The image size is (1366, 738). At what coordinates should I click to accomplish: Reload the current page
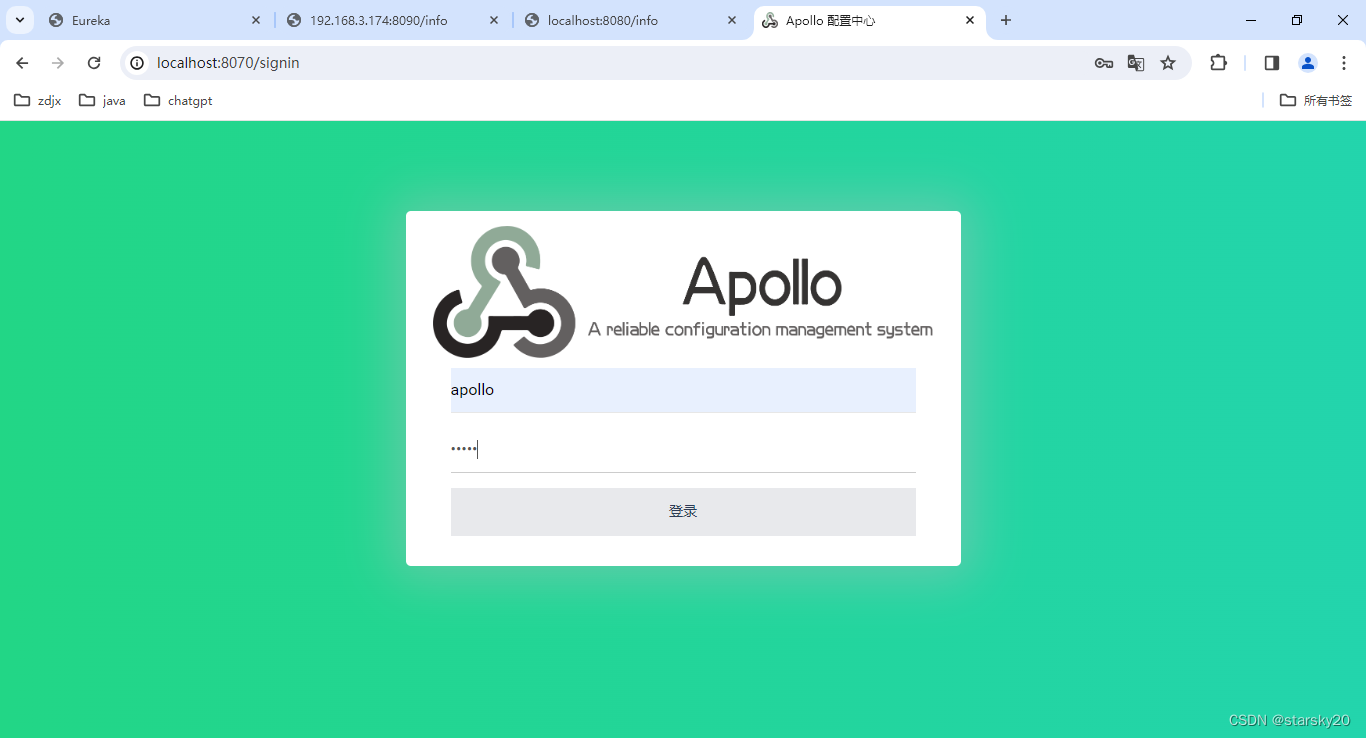tap(94, 63)
